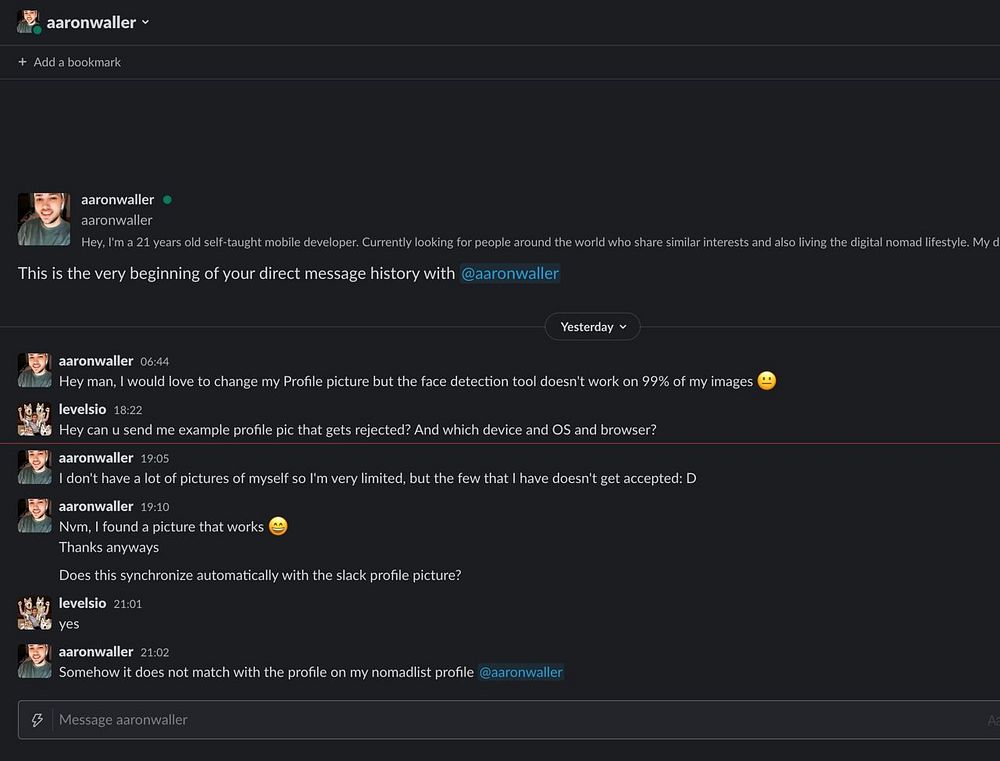Focus the Message aaronwaller input field
The image size is (1000, 761).
(x=500, y=720)
